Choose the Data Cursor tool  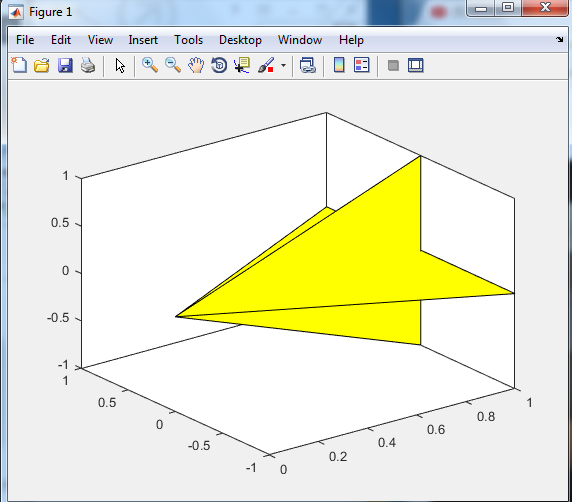pos(242,66)
